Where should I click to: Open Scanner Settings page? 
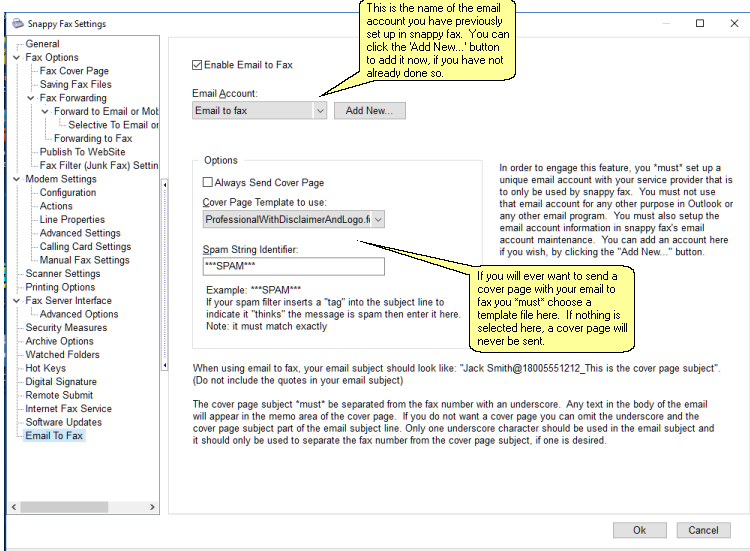click(x=63, y=274)
